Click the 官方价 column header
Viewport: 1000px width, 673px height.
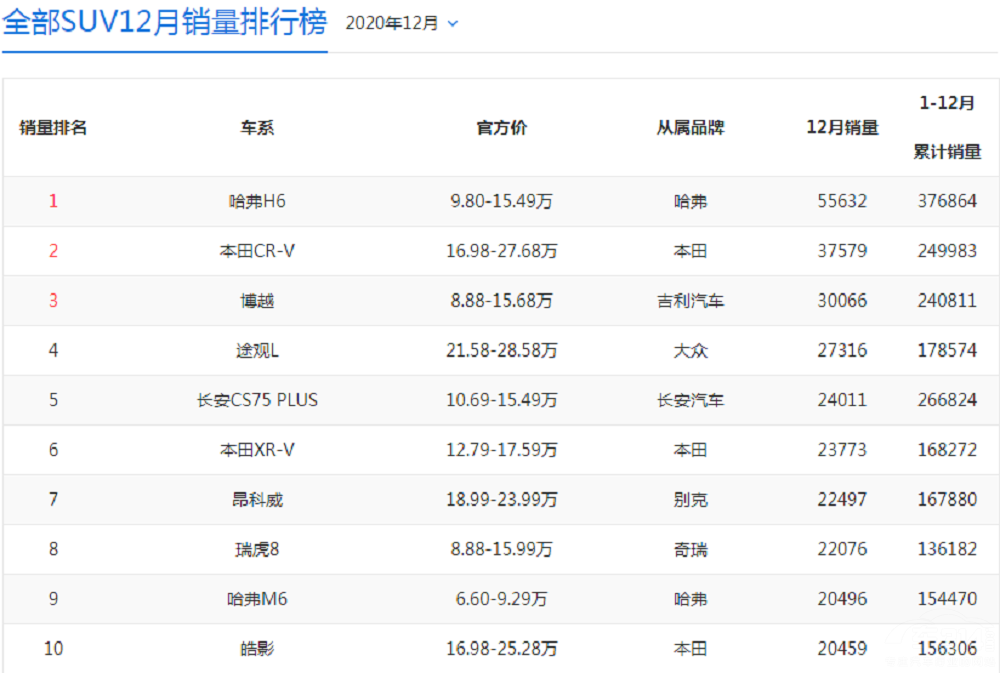pos(501,128)
